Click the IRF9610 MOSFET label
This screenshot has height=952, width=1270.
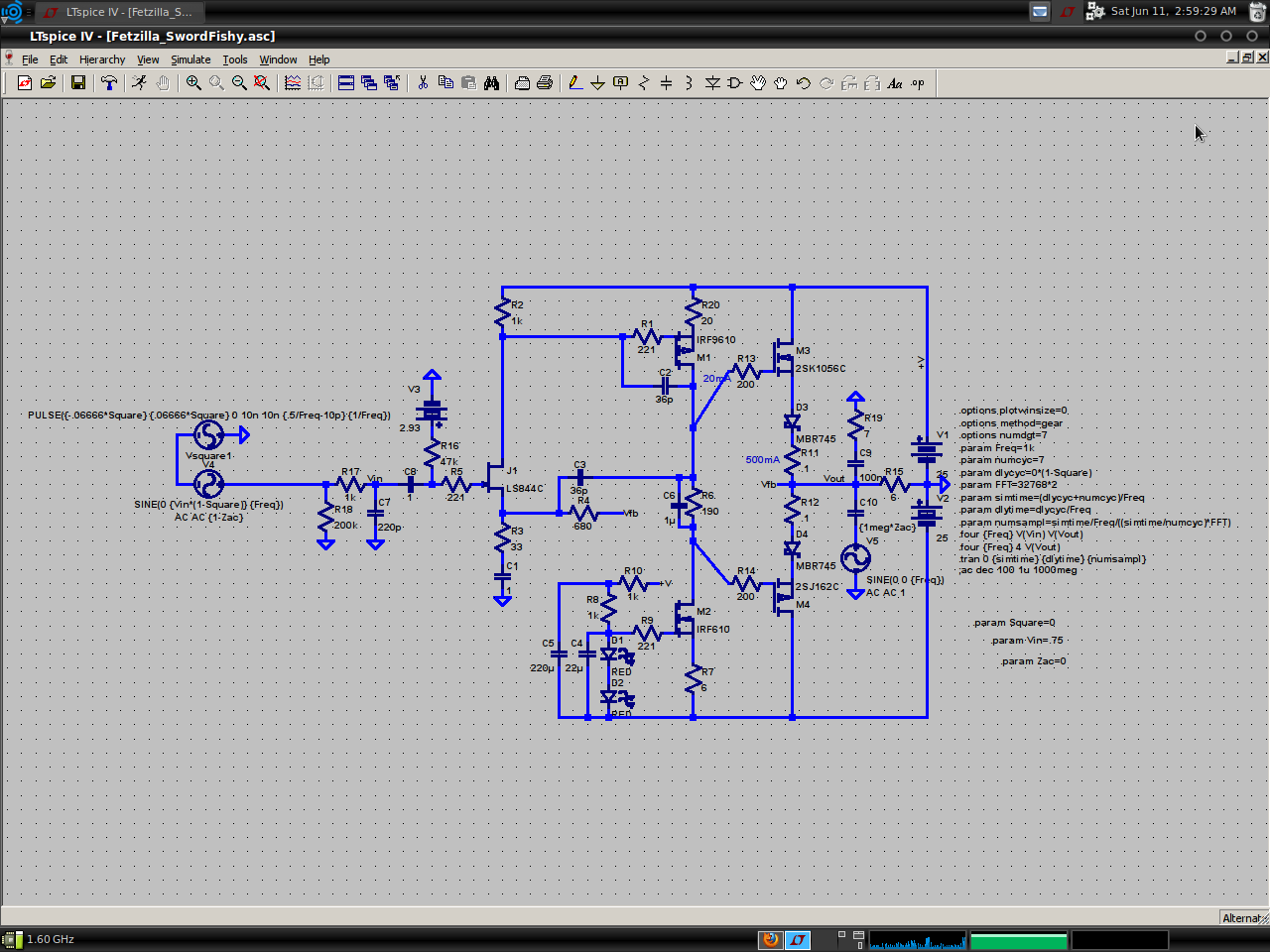(x=716, y=340)
